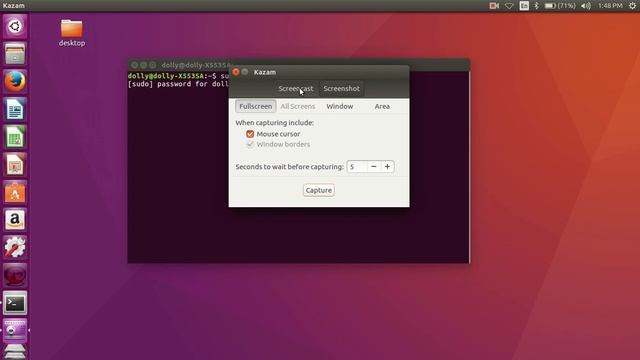This screenshot has height=360, width=640.
Task: Click the sudo password prompt line in terminal
Action: [x=178, y=84]
